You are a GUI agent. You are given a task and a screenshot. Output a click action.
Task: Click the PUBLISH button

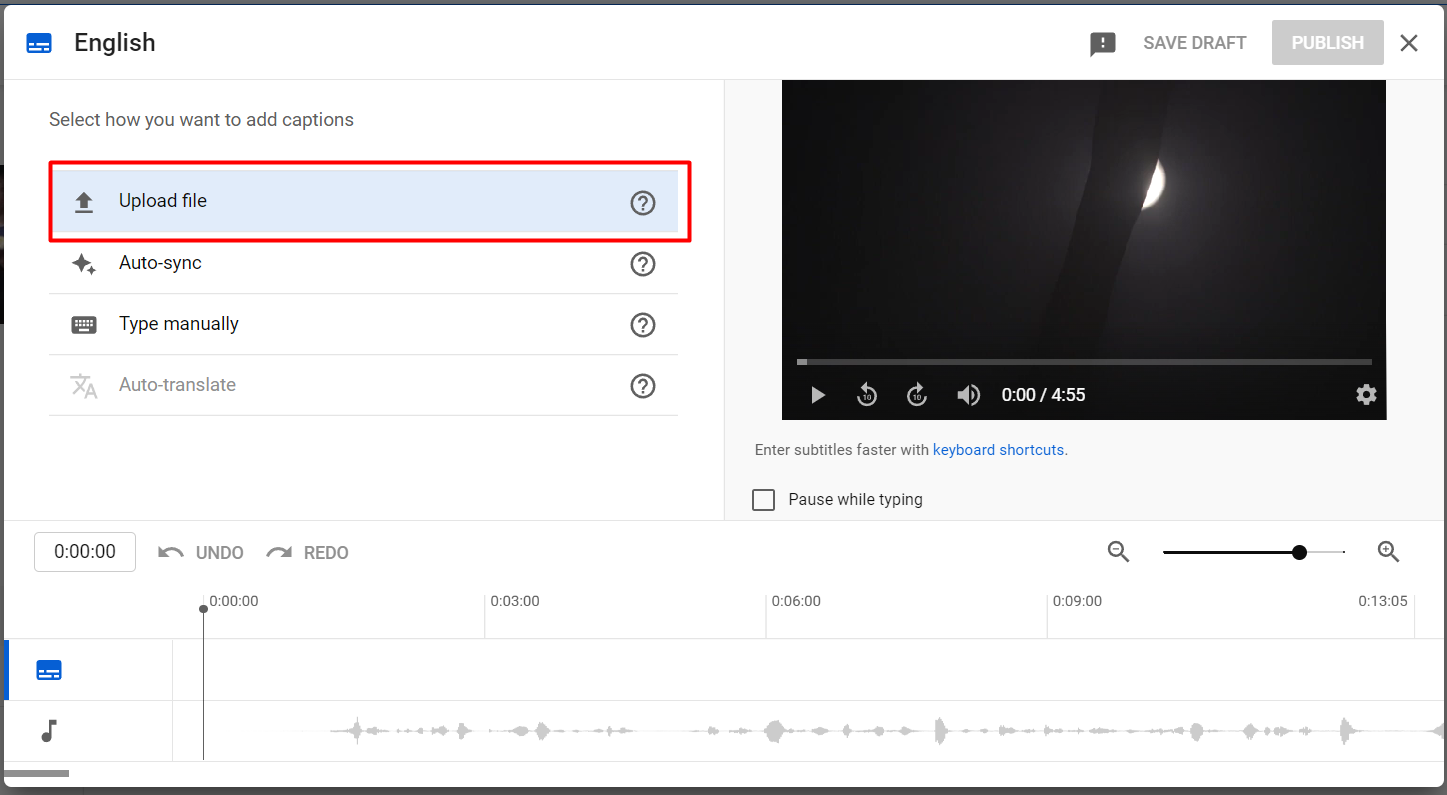pos(1328,43)
